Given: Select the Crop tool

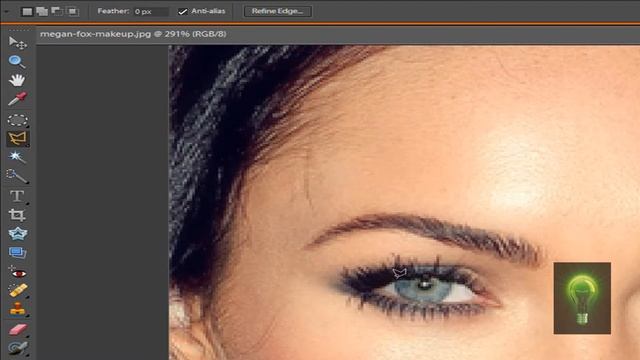Looking at the screenshot, I should [x=17, y=215].
